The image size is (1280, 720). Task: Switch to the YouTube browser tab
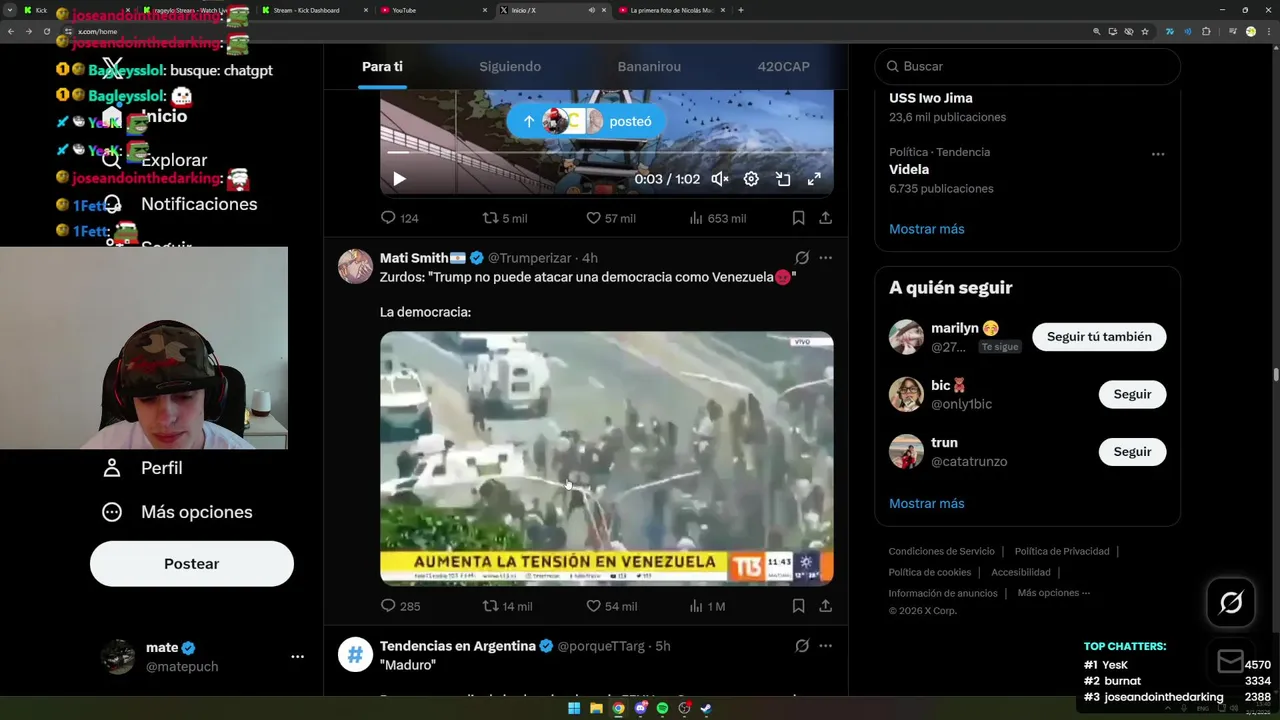[436, 10]
